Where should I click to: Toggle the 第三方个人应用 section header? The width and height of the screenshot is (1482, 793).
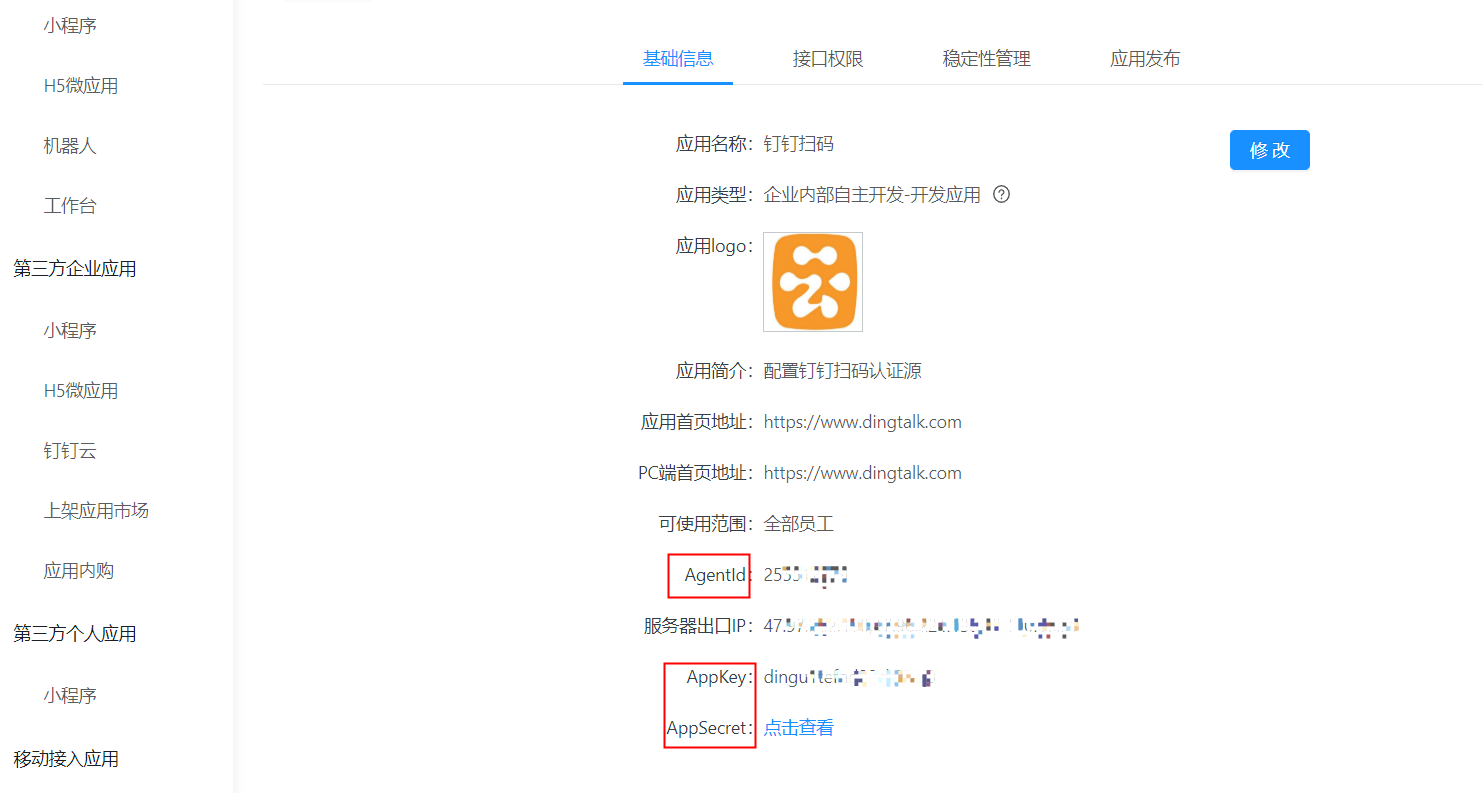pyautogui.click(x=75, y=634)
